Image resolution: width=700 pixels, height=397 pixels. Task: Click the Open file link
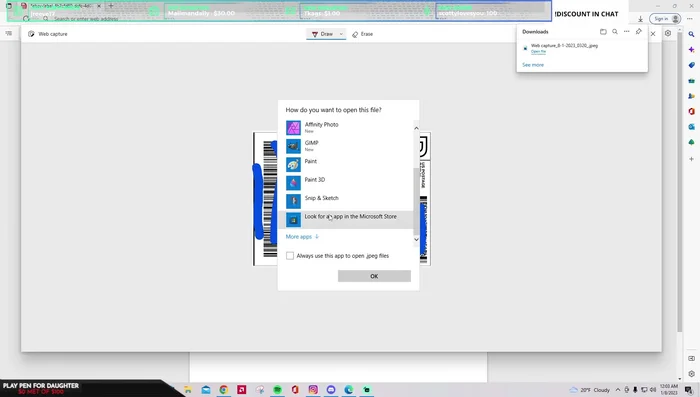click(x=538, y=51)
